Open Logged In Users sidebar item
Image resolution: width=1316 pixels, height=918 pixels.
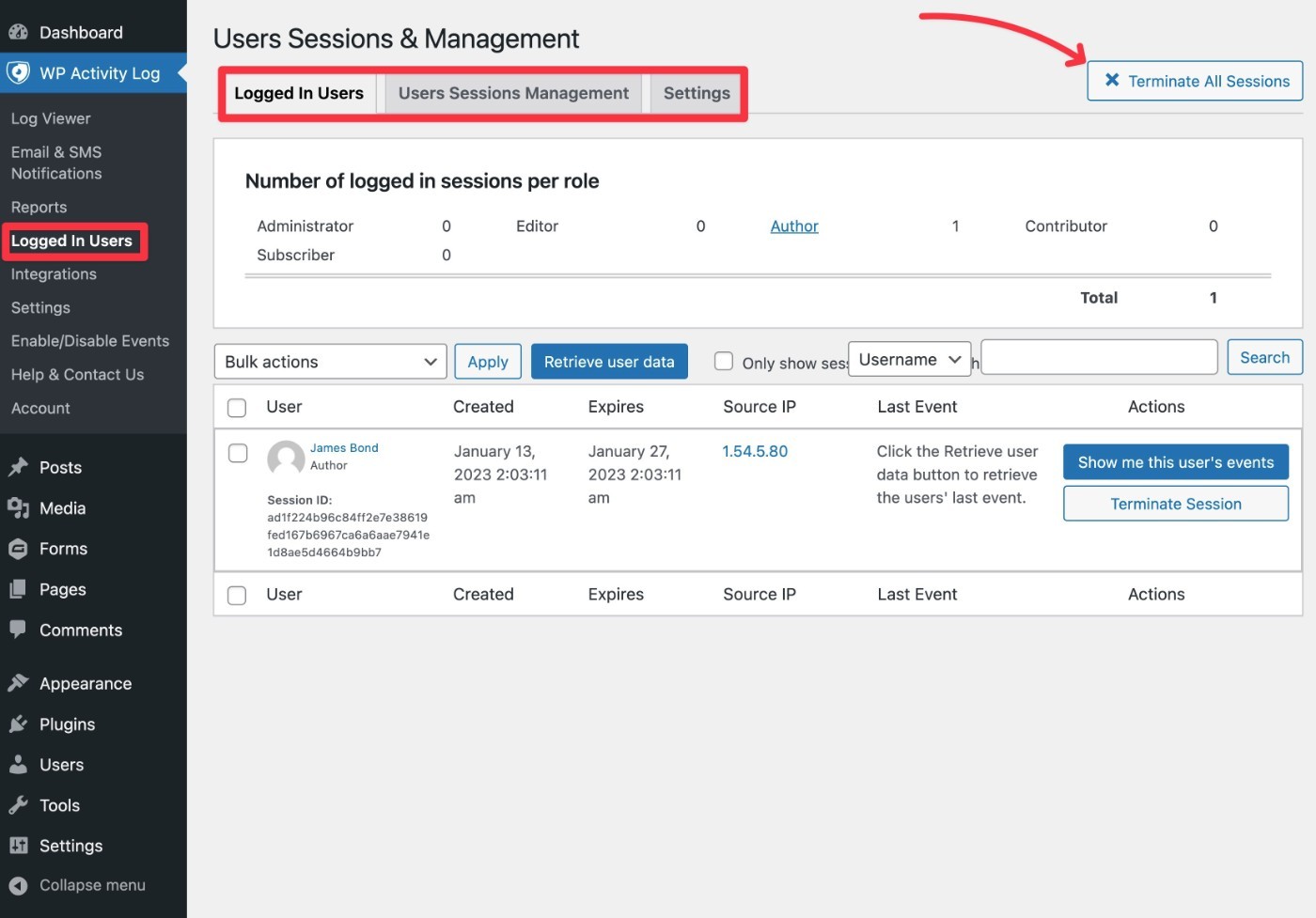click(x=71, y=241)
